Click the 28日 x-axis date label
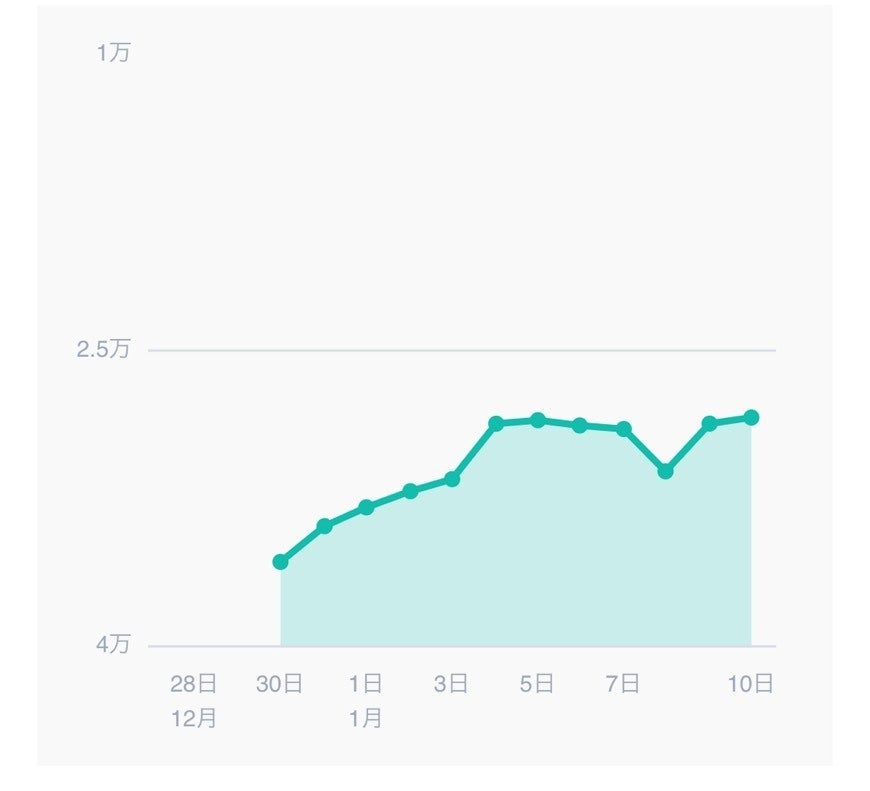The width and height of the screenshot is (870, 791). pos(194,684)
